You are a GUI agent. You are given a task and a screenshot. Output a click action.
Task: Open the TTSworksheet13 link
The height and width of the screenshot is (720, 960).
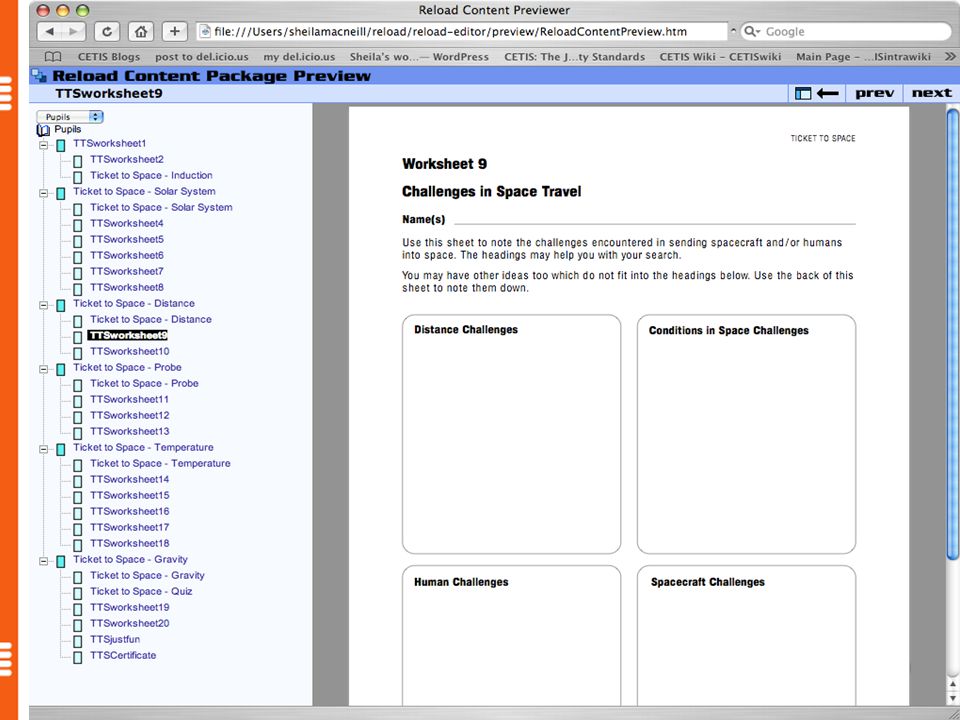[130, 431]
